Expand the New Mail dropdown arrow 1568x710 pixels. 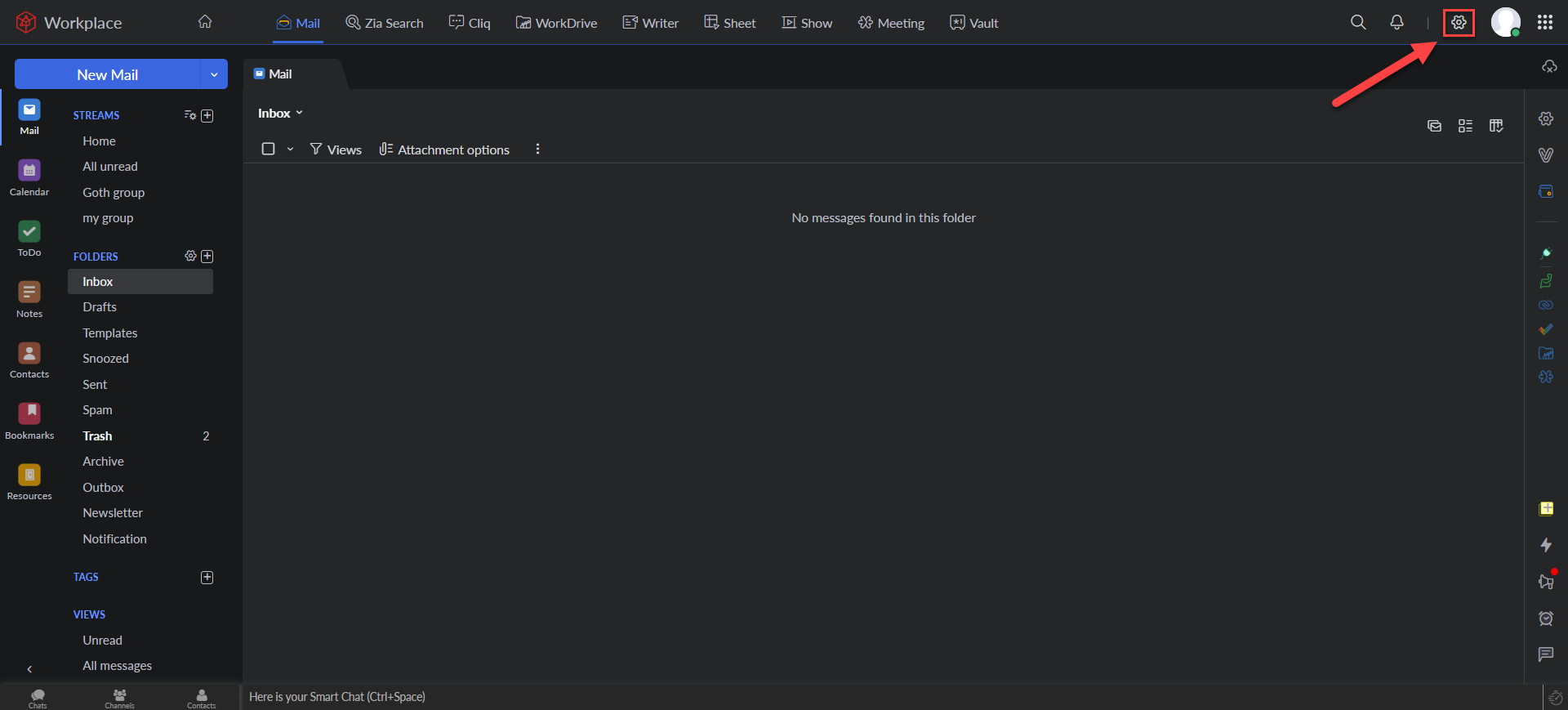coord(214,74)
